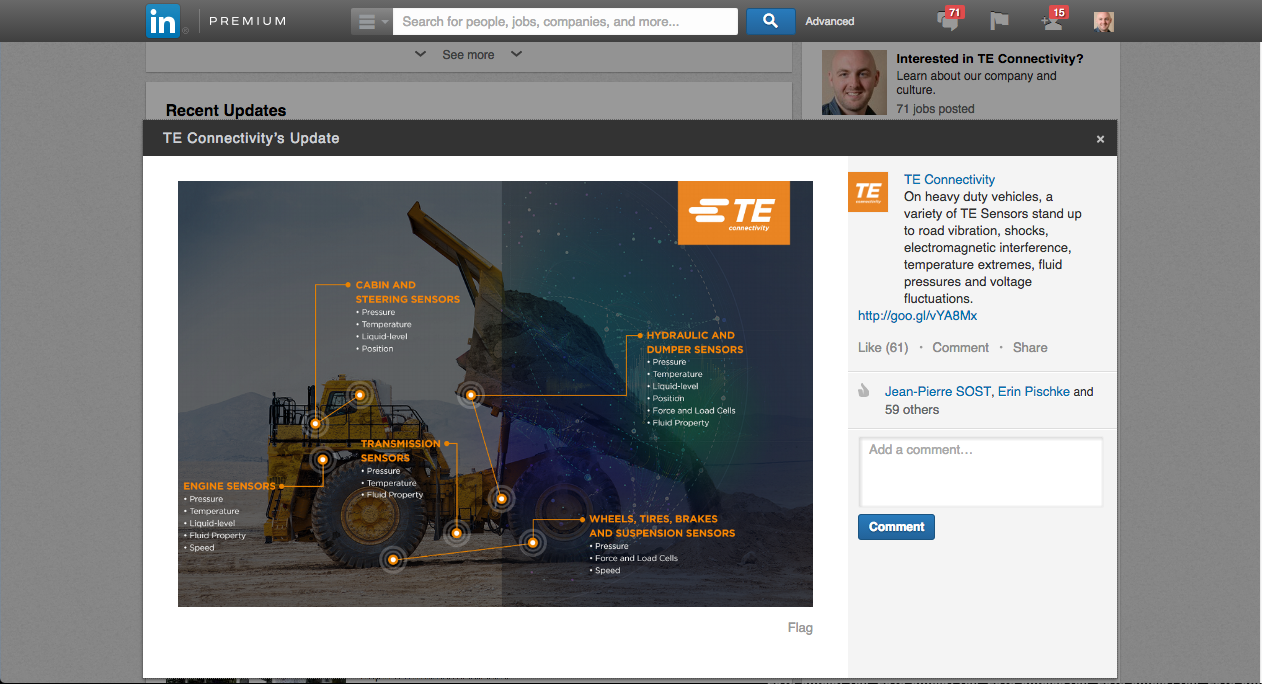Open the profile photo account menu
Screen dimensions: 1262x684
pyautogui.click(x=1103, y=21)
